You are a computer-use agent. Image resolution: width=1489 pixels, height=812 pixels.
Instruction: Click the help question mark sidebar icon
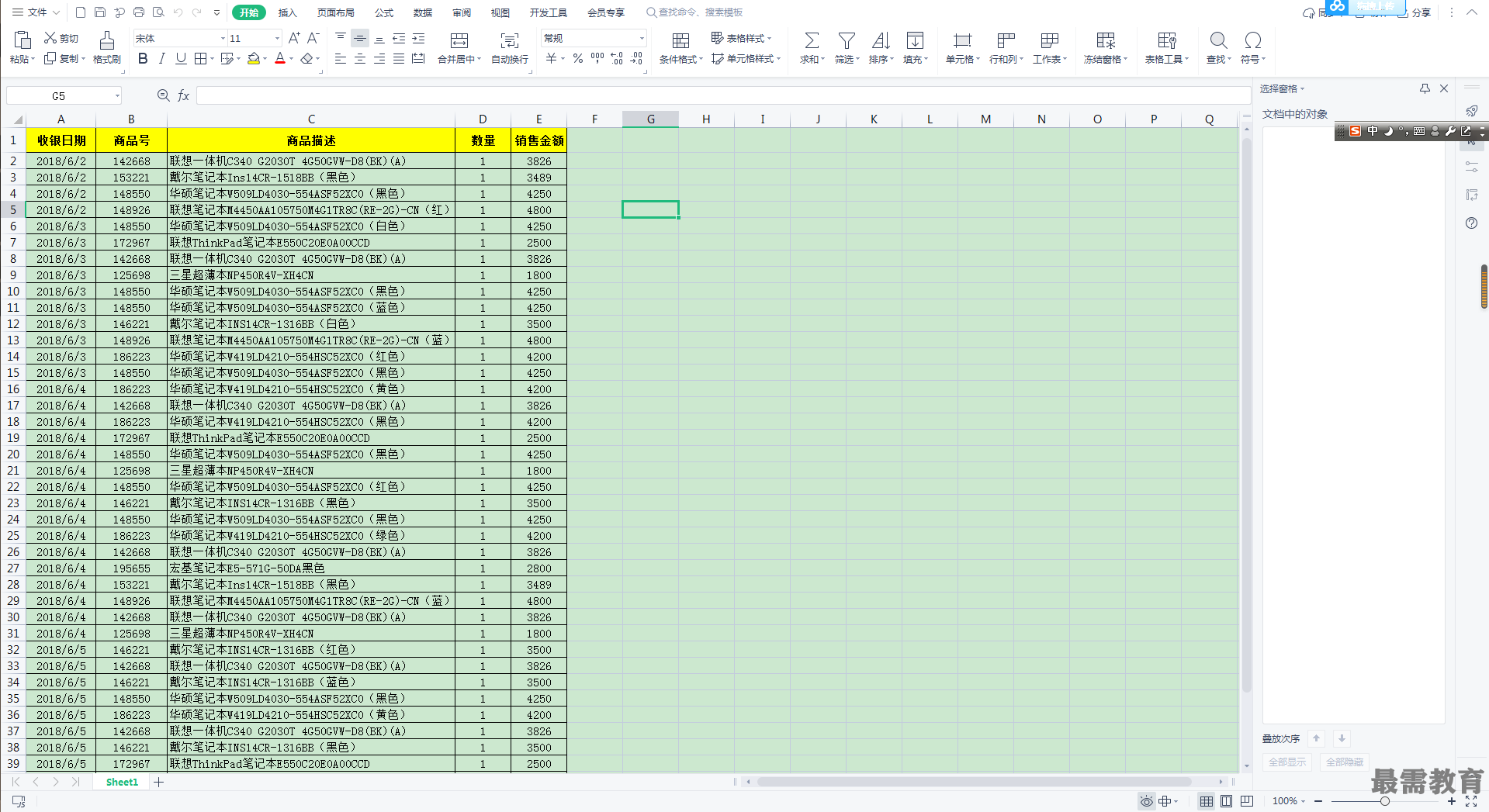pyautogui.click(x=1471, y=223)
